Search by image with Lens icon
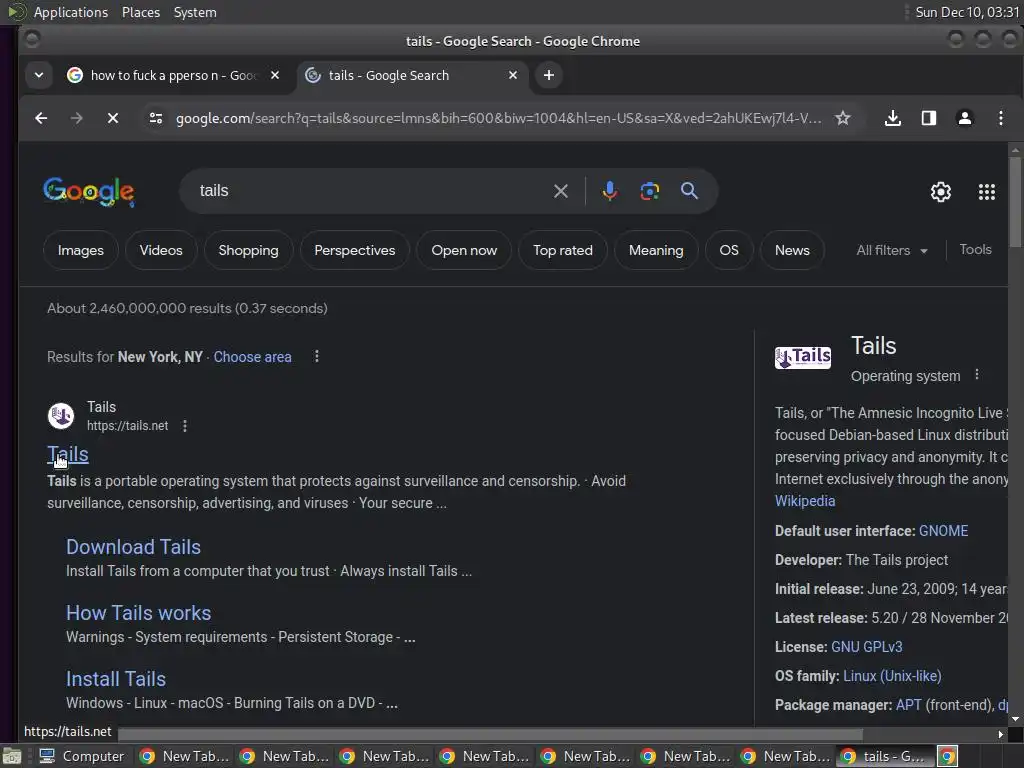1024x768 pixels. (649, 191)
